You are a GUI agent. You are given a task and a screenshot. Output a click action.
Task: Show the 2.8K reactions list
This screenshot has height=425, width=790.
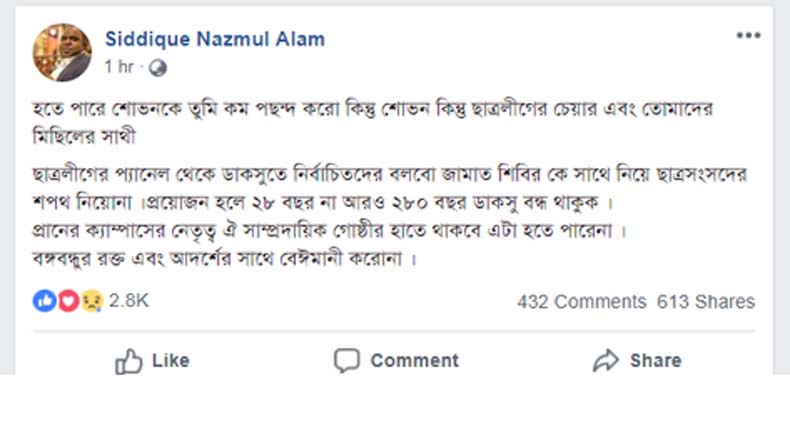pyautogui.click(x=129, y=301)
